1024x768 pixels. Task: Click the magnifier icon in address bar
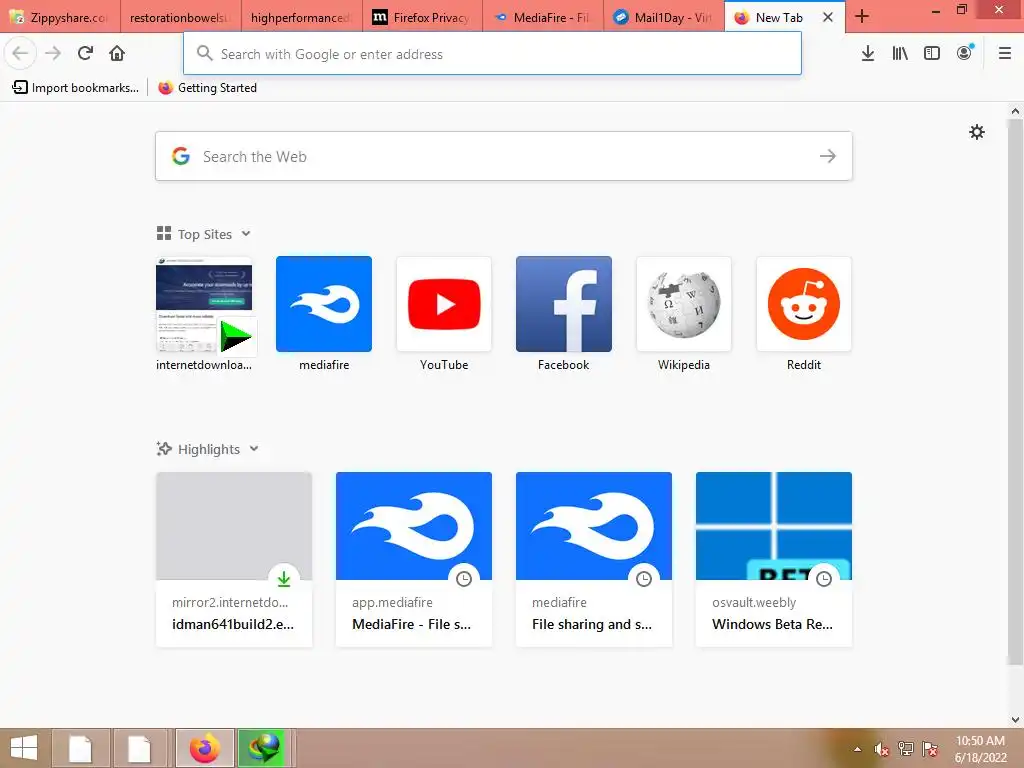[x=204, y=53]
